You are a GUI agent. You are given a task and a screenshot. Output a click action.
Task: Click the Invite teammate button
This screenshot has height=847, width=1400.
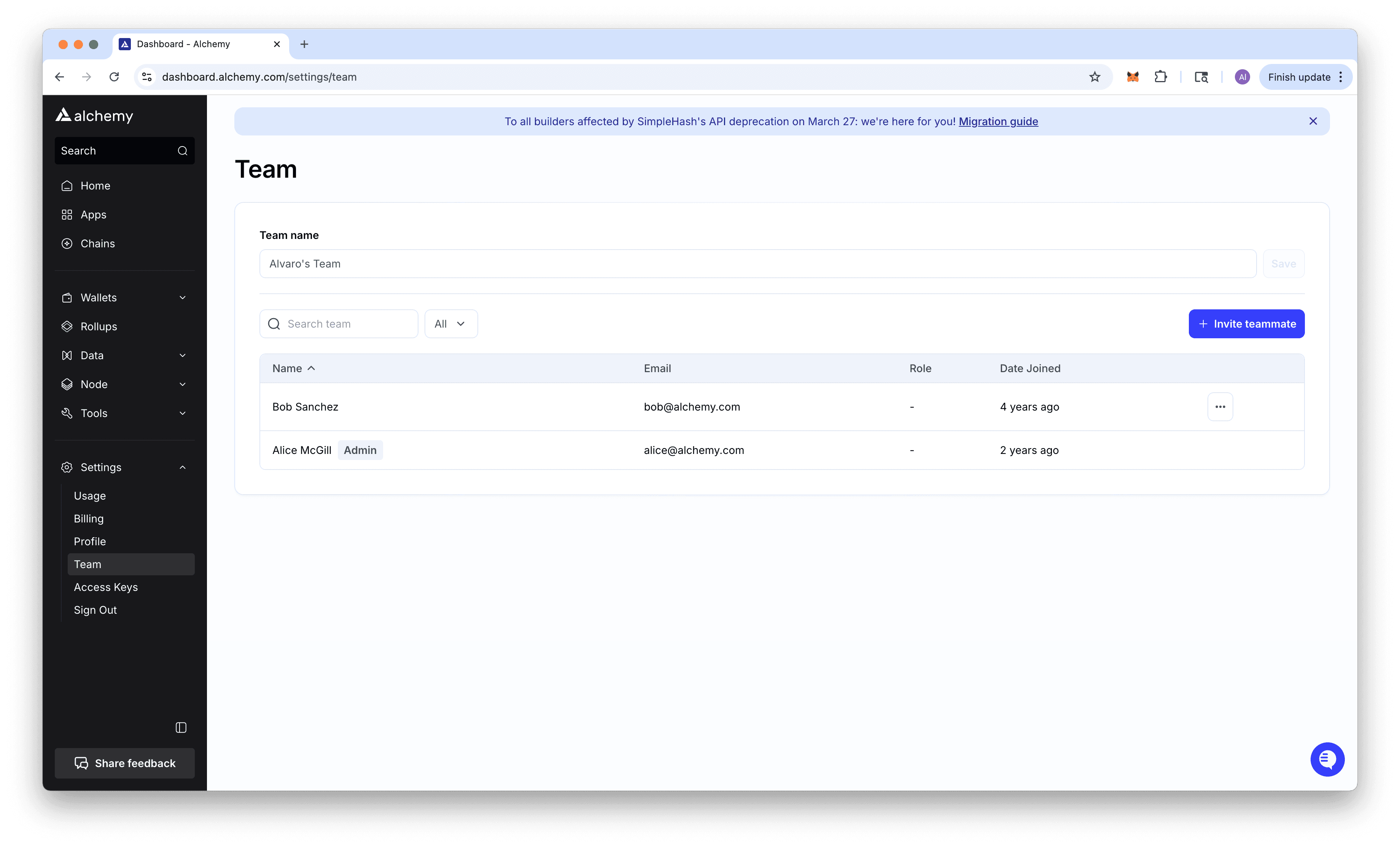1246,324
